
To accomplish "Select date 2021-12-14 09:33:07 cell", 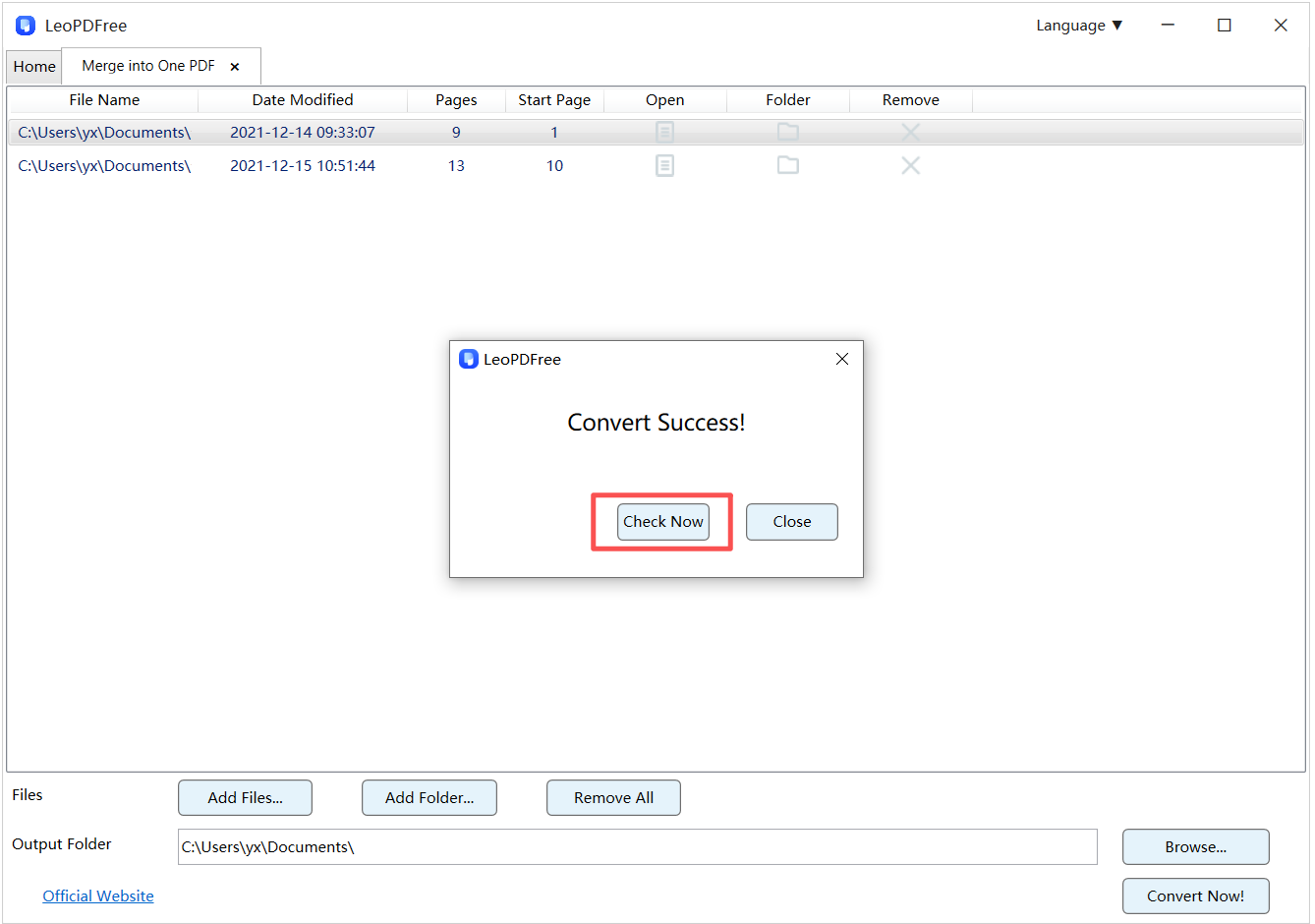I will (303, 132).
